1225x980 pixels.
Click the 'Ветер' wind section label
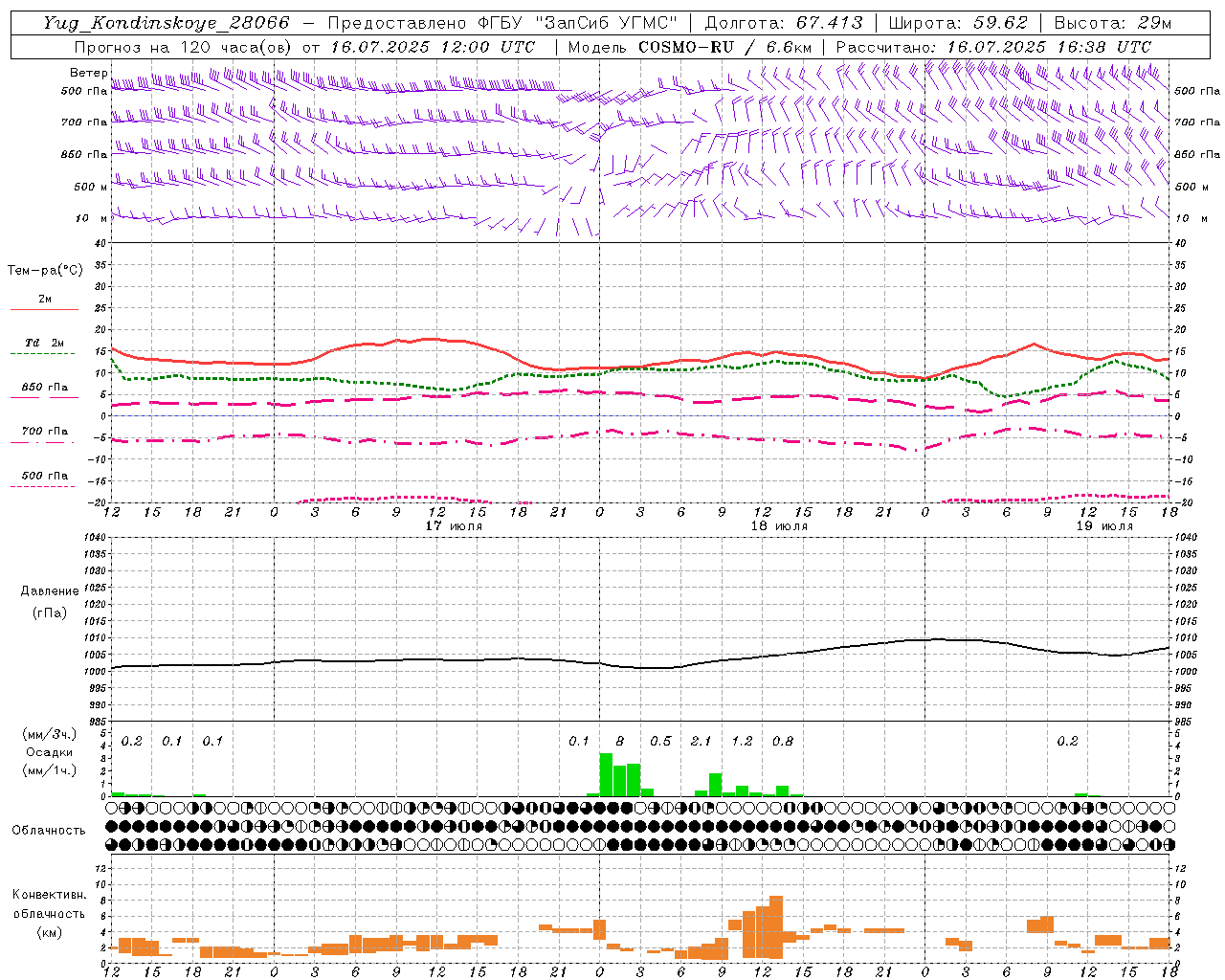coord(88,73)
